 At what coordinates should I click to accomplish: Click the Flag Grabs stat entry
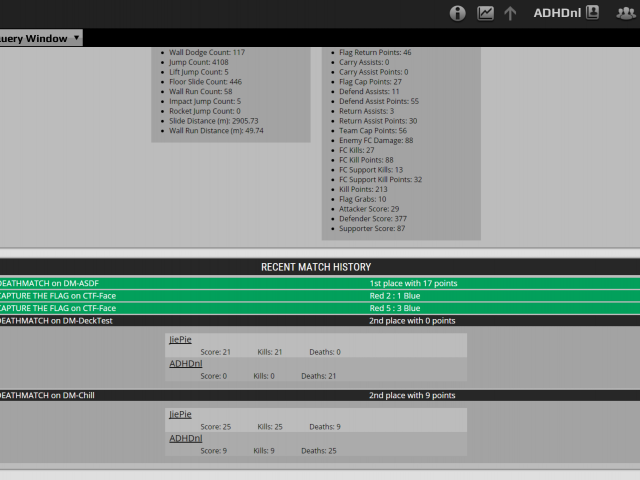click(x=362, y=199)
